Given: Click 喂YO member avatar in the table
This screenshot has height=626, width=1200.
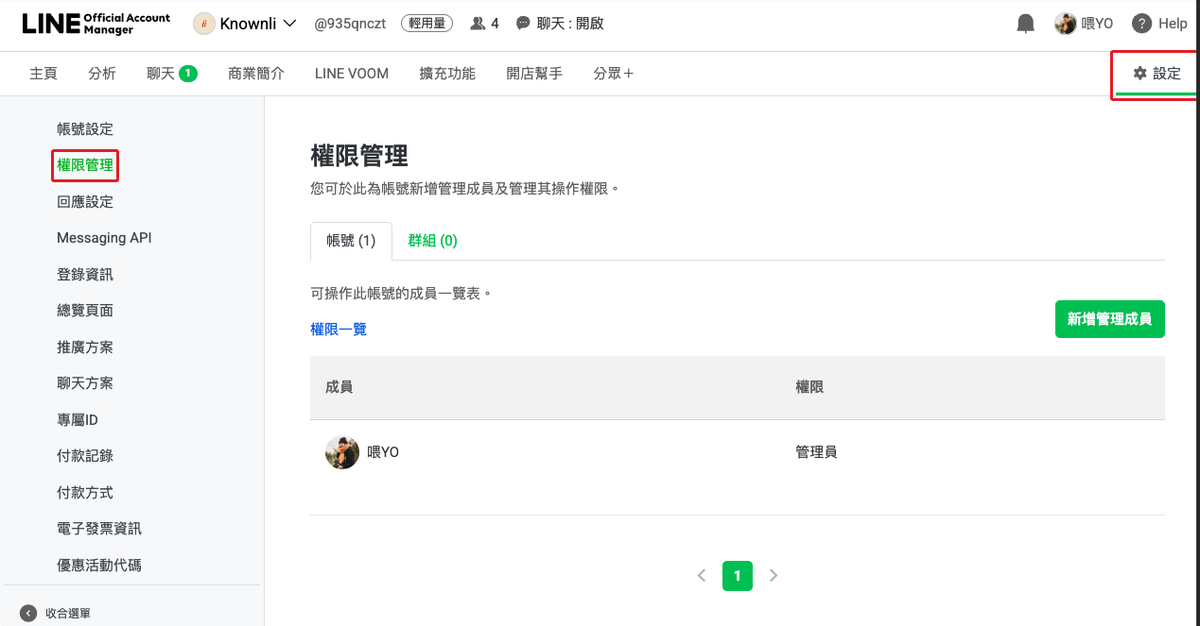Looking at the screenshot, I should 342,452.
